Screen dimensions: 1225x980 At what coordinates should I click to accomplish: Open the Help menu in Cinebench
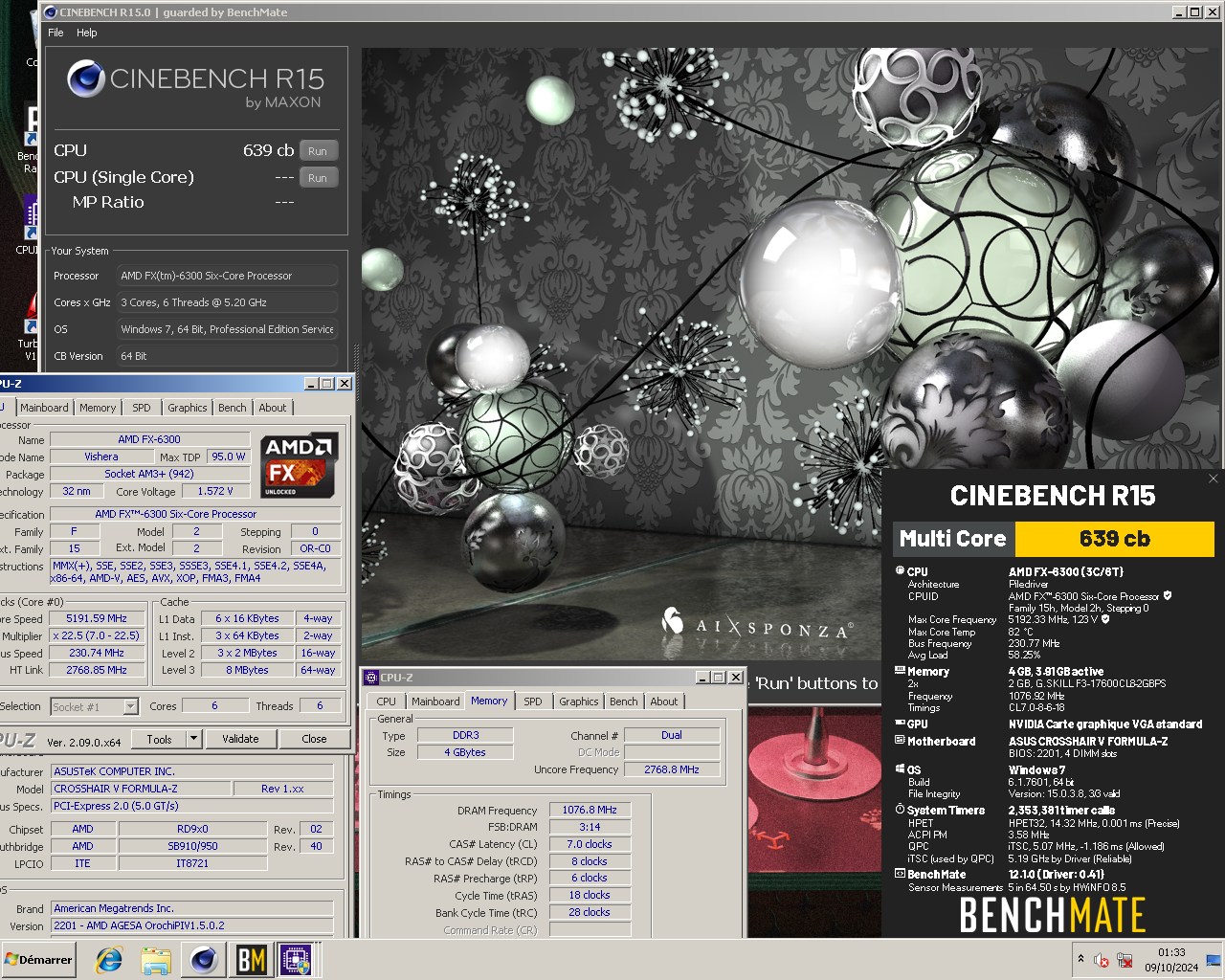[x=86, y=33]
